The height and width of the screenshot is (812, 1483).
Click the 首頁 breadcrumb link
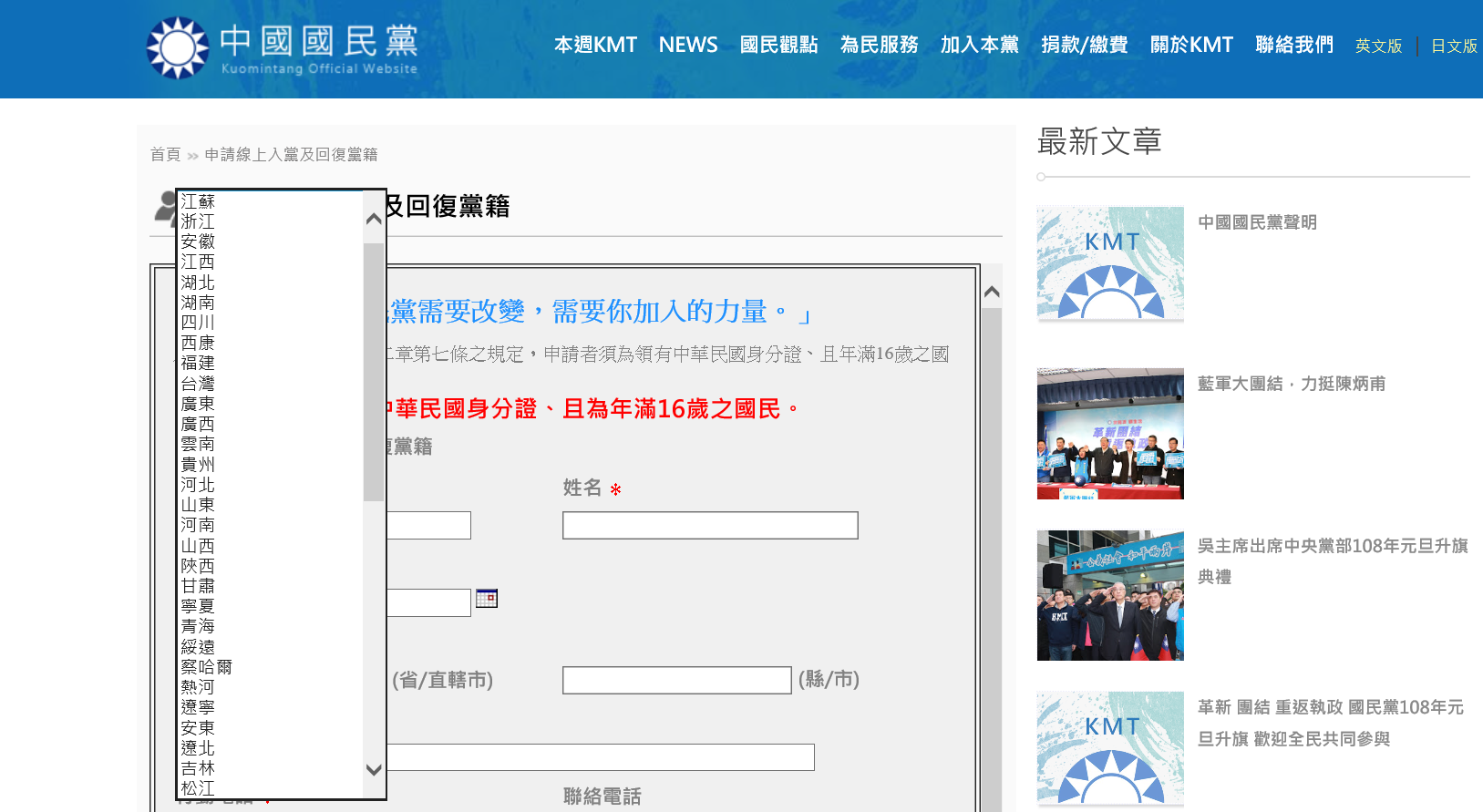(165, 155)
